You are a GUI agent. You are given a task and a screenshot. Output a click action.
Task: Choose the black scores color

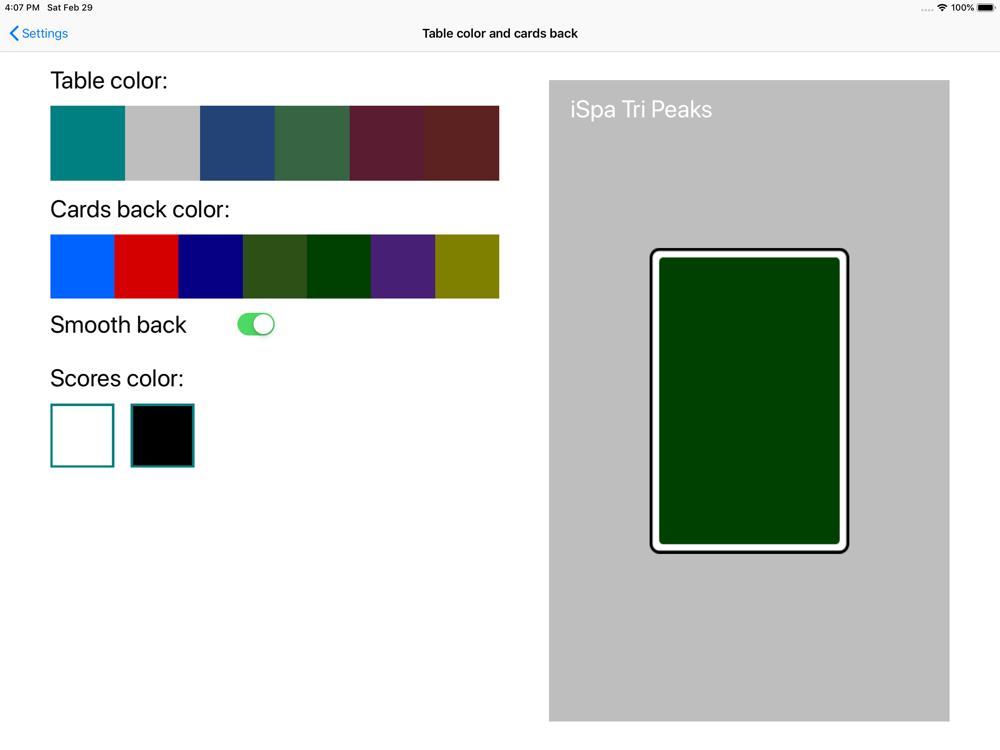pyautogui.click(x=163, y=436)
